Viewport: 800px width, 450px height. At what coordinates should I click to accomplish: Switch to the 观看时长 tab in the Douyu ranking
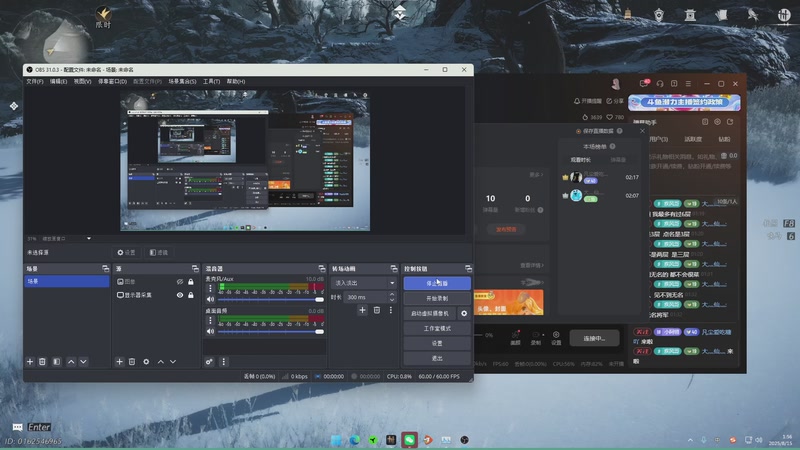click(x=581, y=160)
